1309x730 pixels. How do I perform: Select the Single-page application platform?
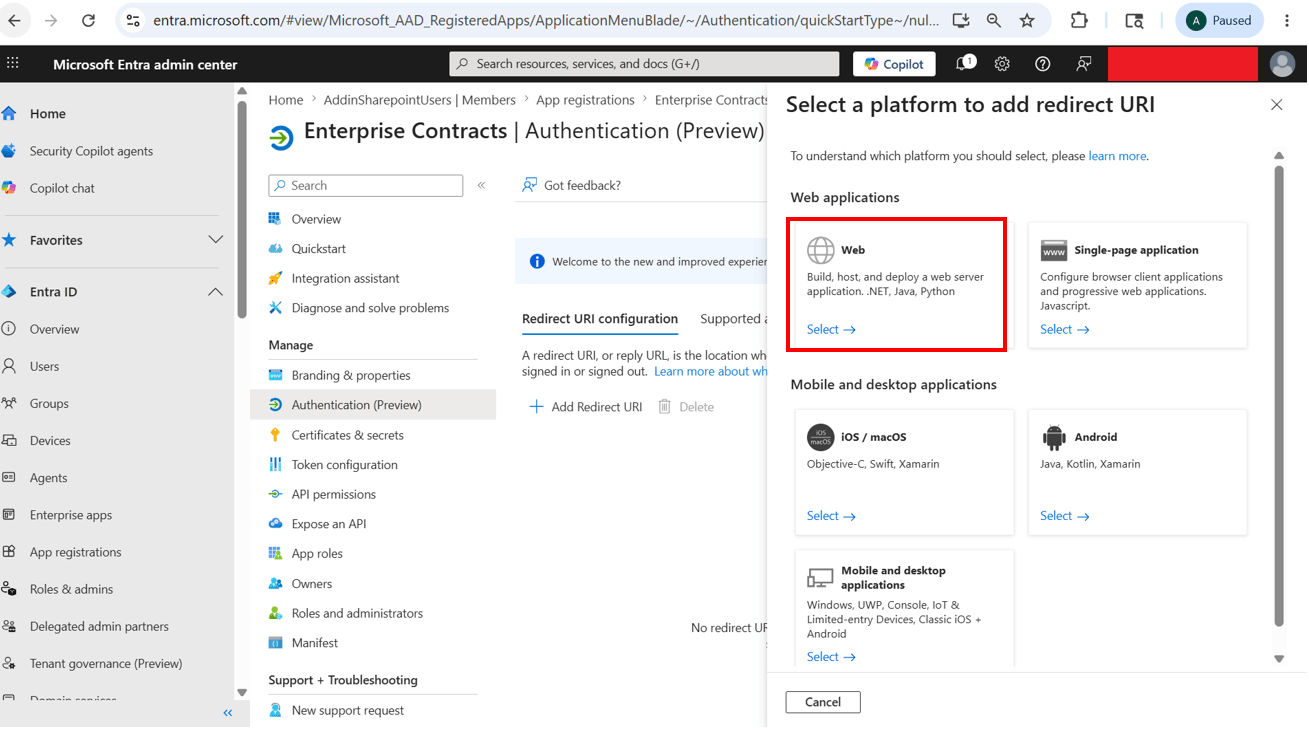tap(1138, 285)
